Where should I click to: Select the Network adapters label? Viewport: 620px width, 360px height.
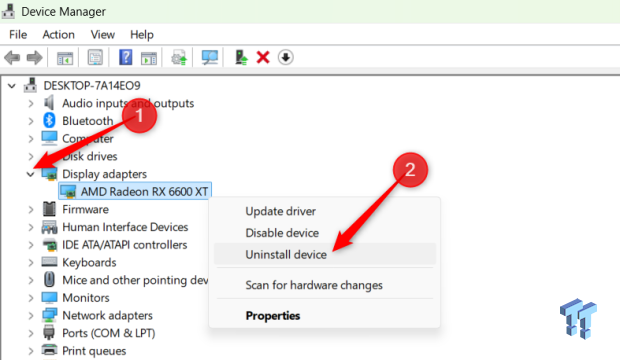point(107,315)
